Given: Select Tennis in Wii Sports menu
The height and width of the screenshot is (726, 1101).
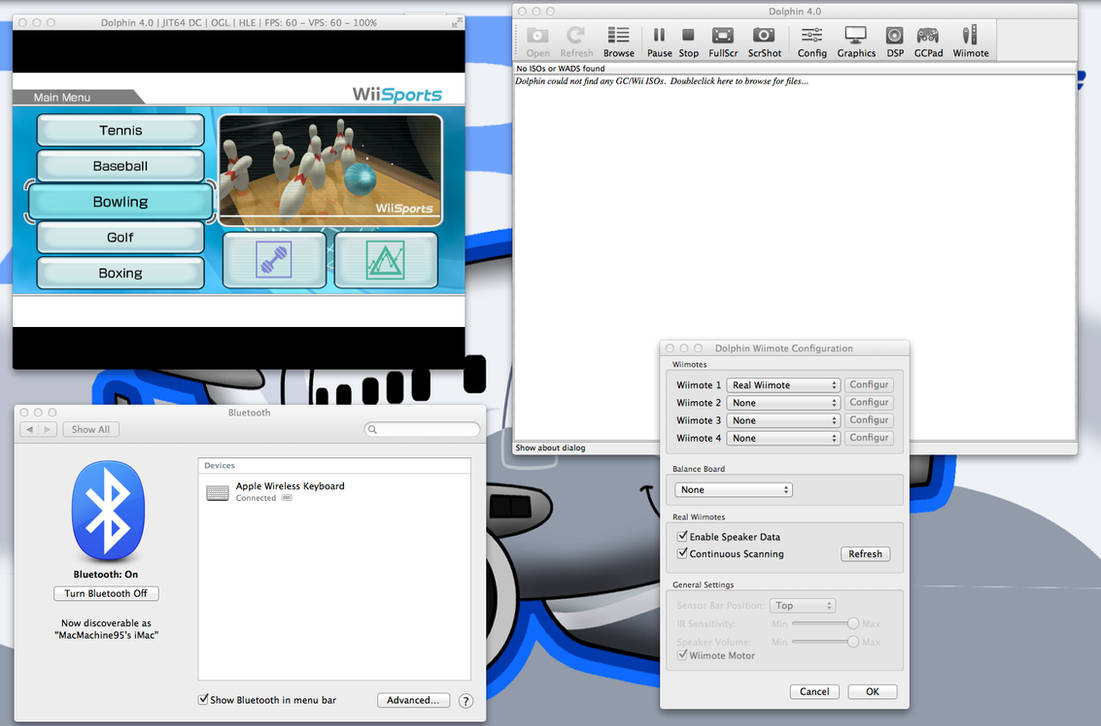Looking at the screenshot, I should coord(121,131).
